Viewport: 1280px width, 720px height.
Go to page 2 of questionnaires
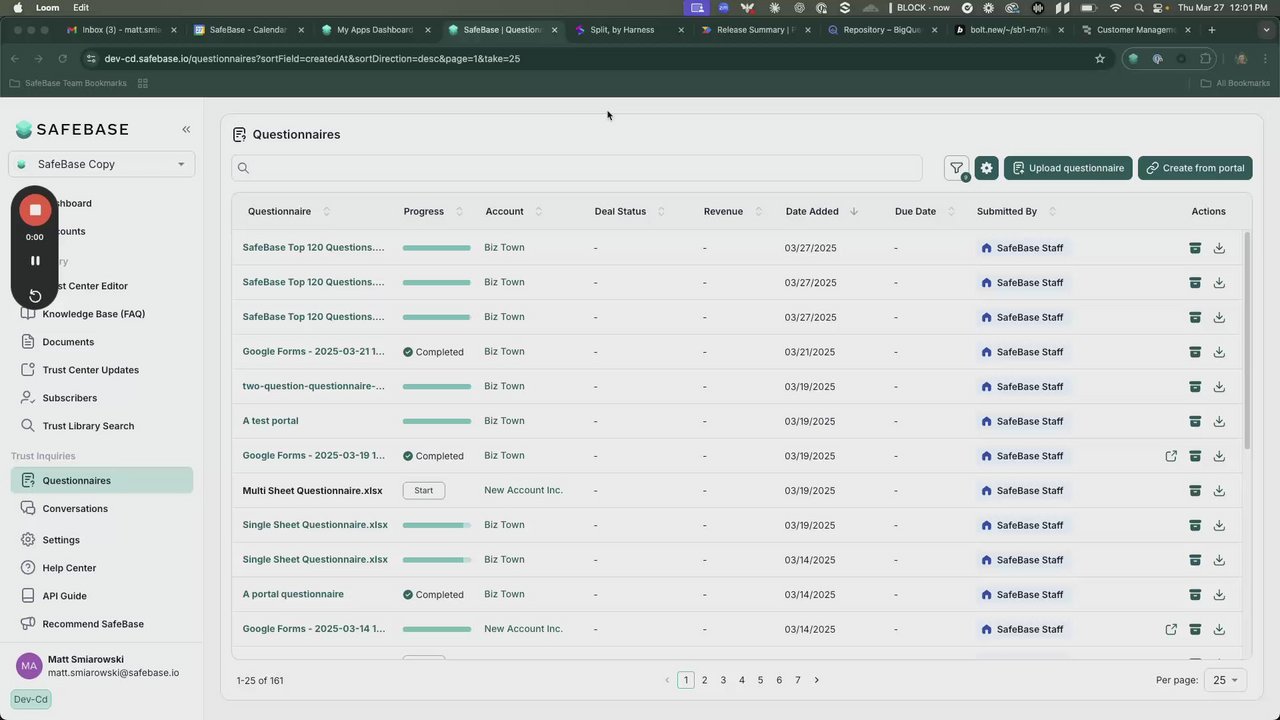(x=704, y=680)
